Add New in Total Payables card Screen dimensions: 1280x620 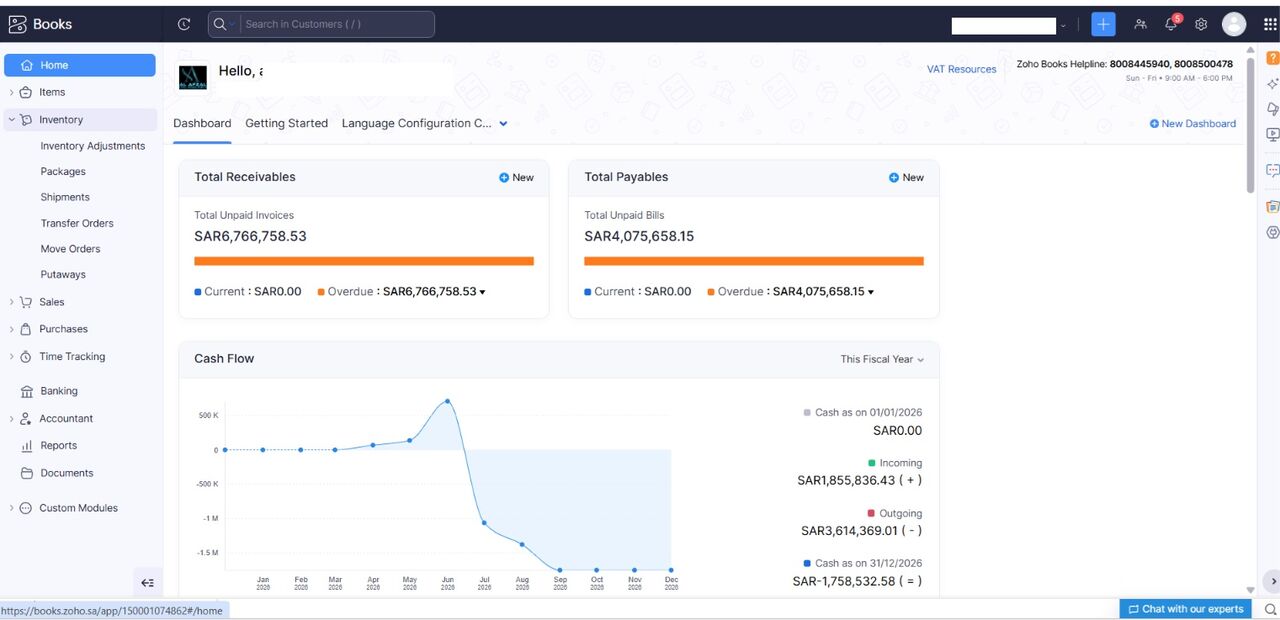click(907, 178)
